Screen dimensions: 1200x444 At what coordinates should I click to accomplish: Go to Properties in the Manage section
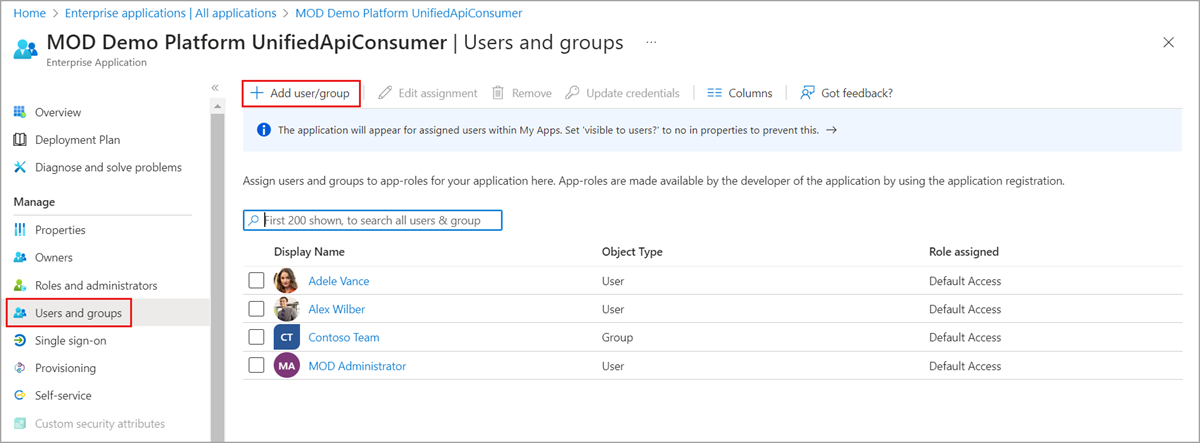tap(60, 230)
